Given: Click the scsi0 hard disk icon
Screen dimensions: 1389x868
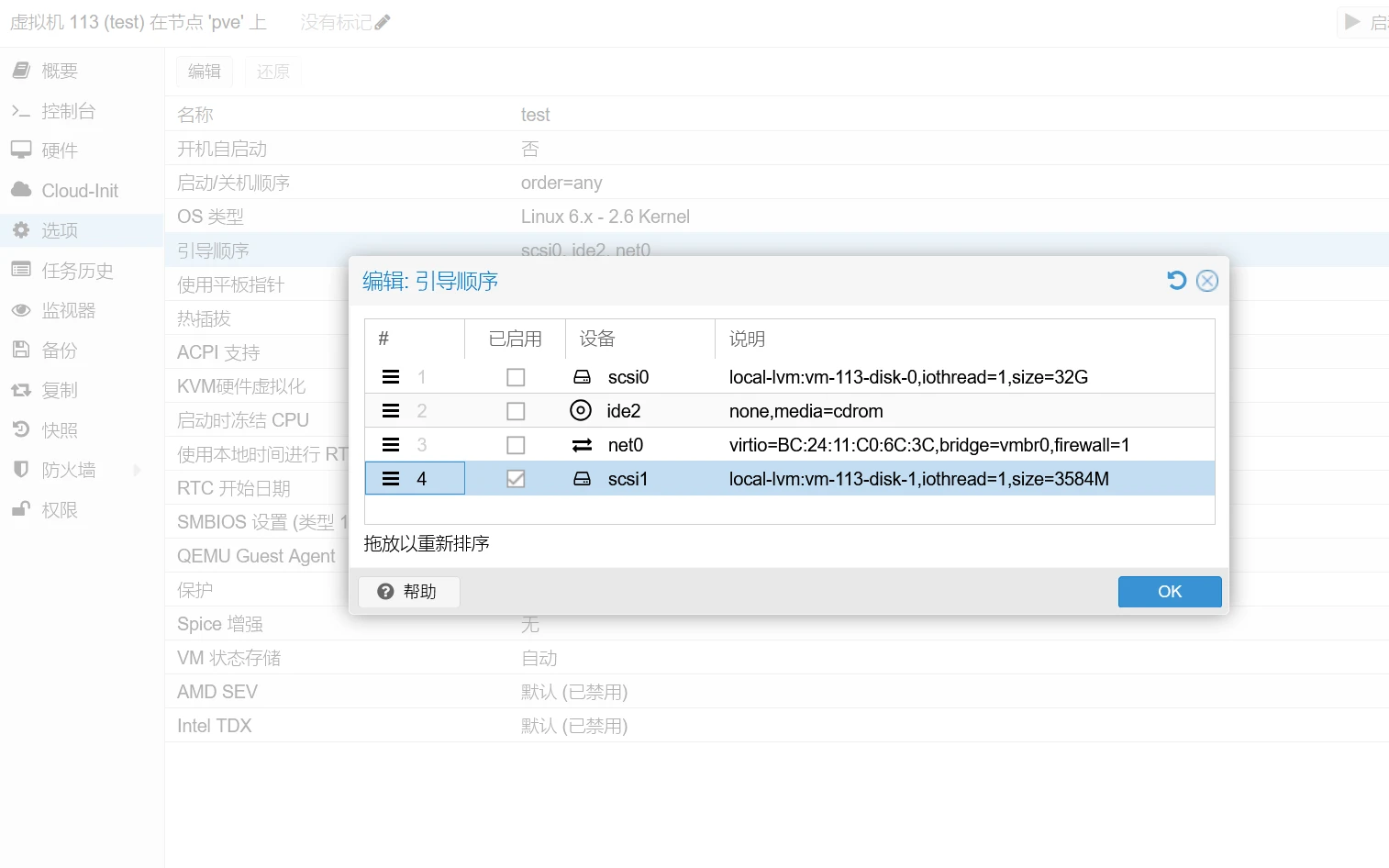Looking at the screenshot, I should point(582,377).
